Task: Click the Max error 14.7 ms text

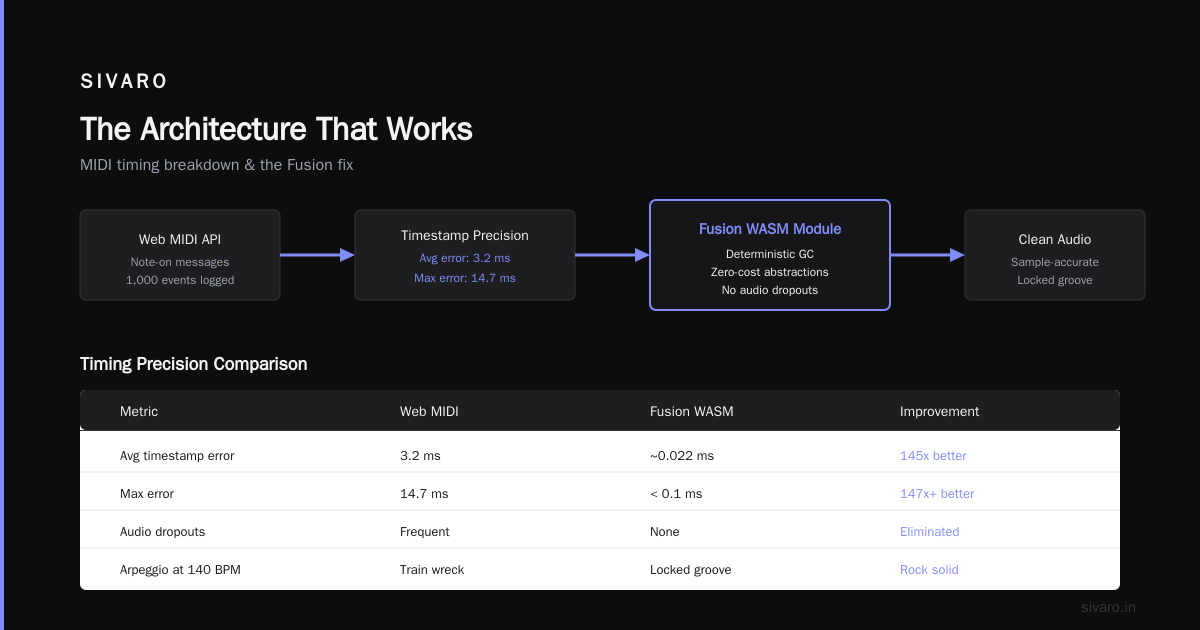Action: tap(465, 278)
